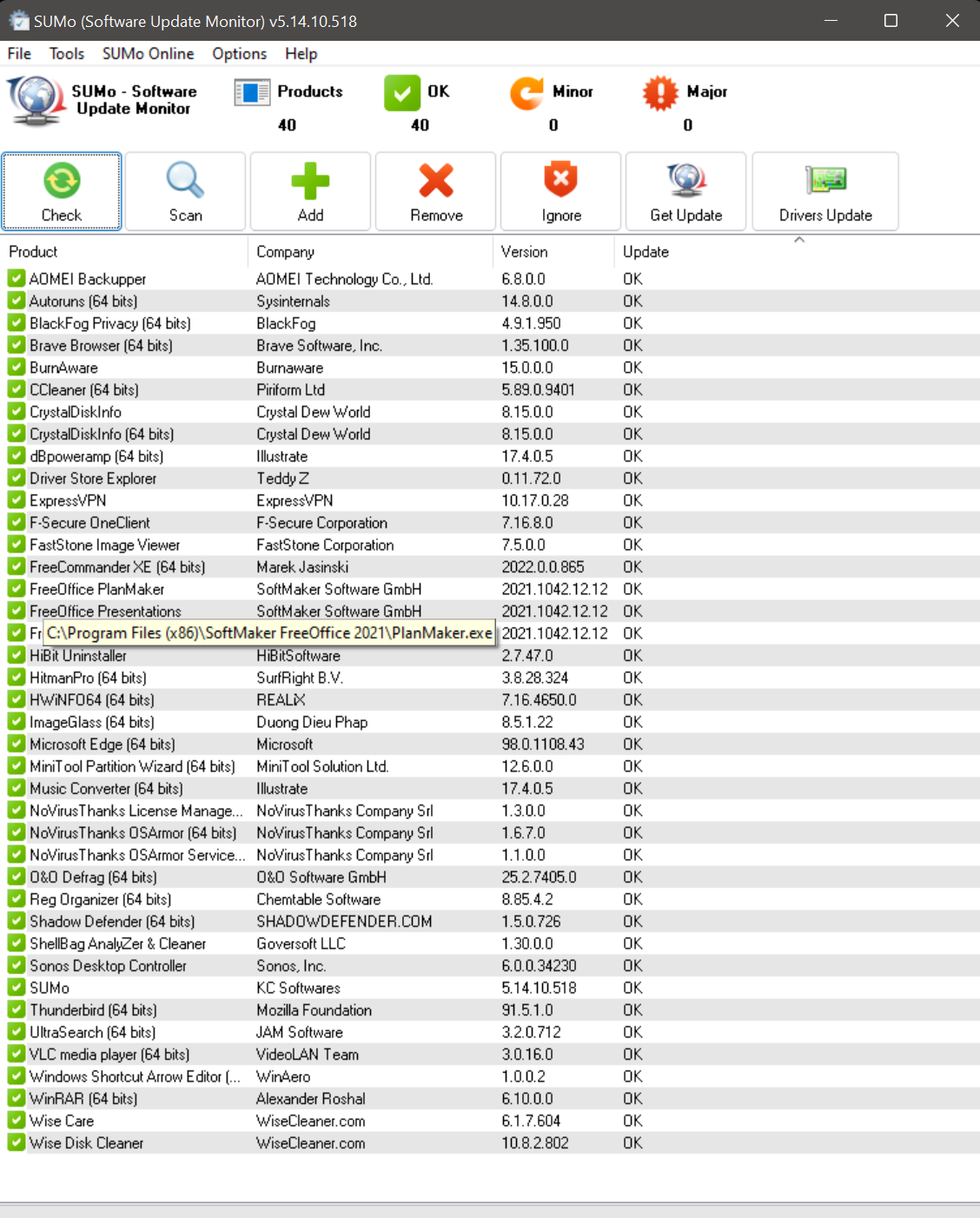Click the status icon beside Microsoft Edge

pyautogui.click(x=17, y=745)
